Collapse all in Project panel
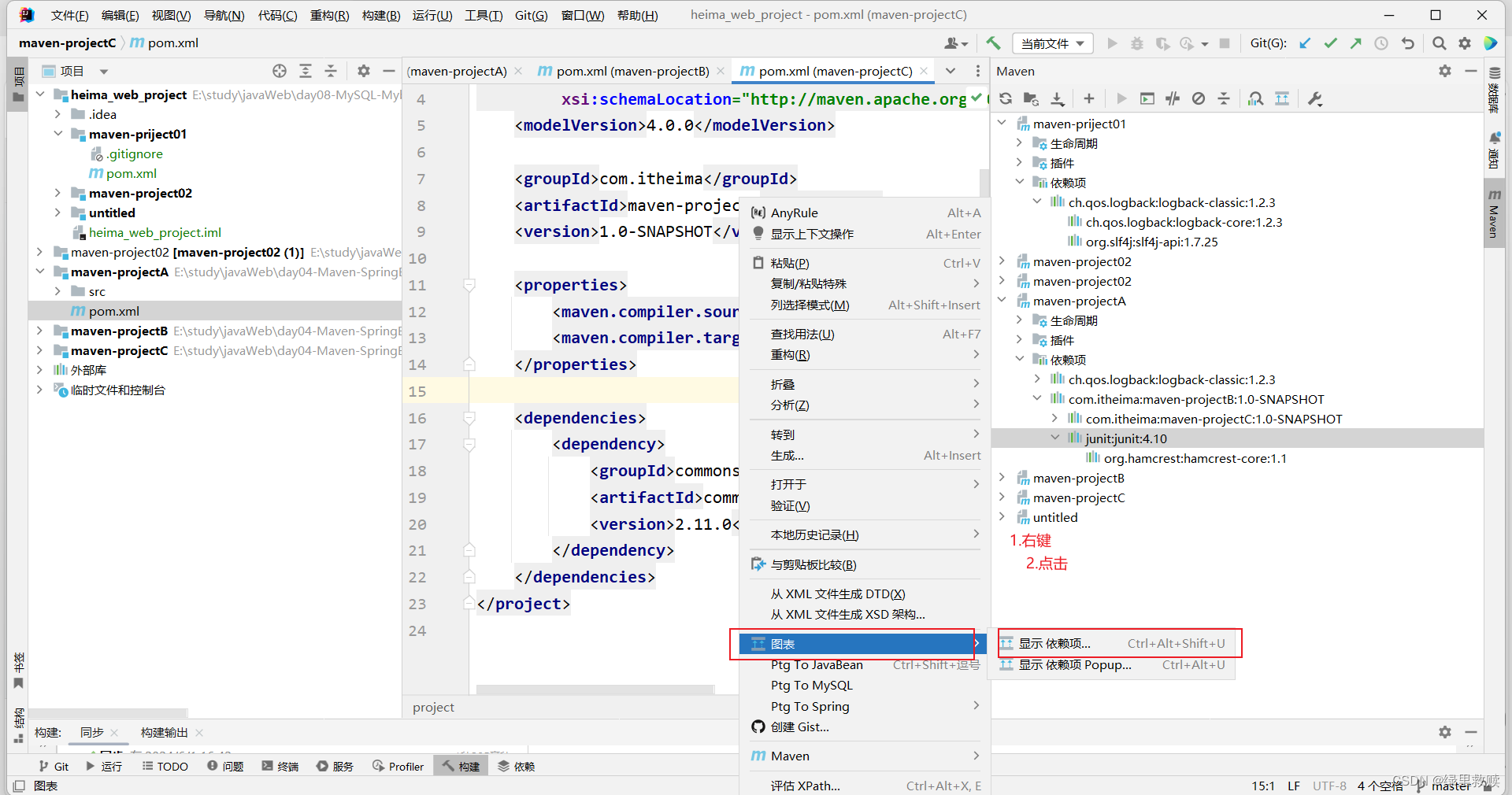Image resolution: width=1512 pixels, height=795 pixels. (331, 71)
